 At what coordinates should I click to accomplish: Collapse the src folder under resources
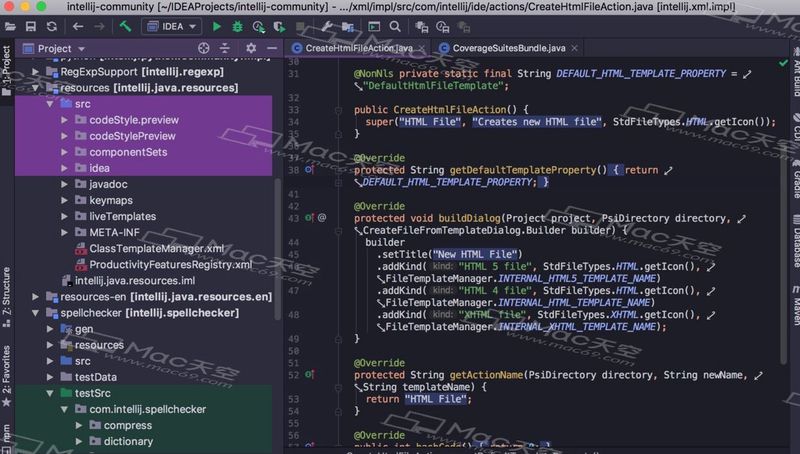point(49,104)
